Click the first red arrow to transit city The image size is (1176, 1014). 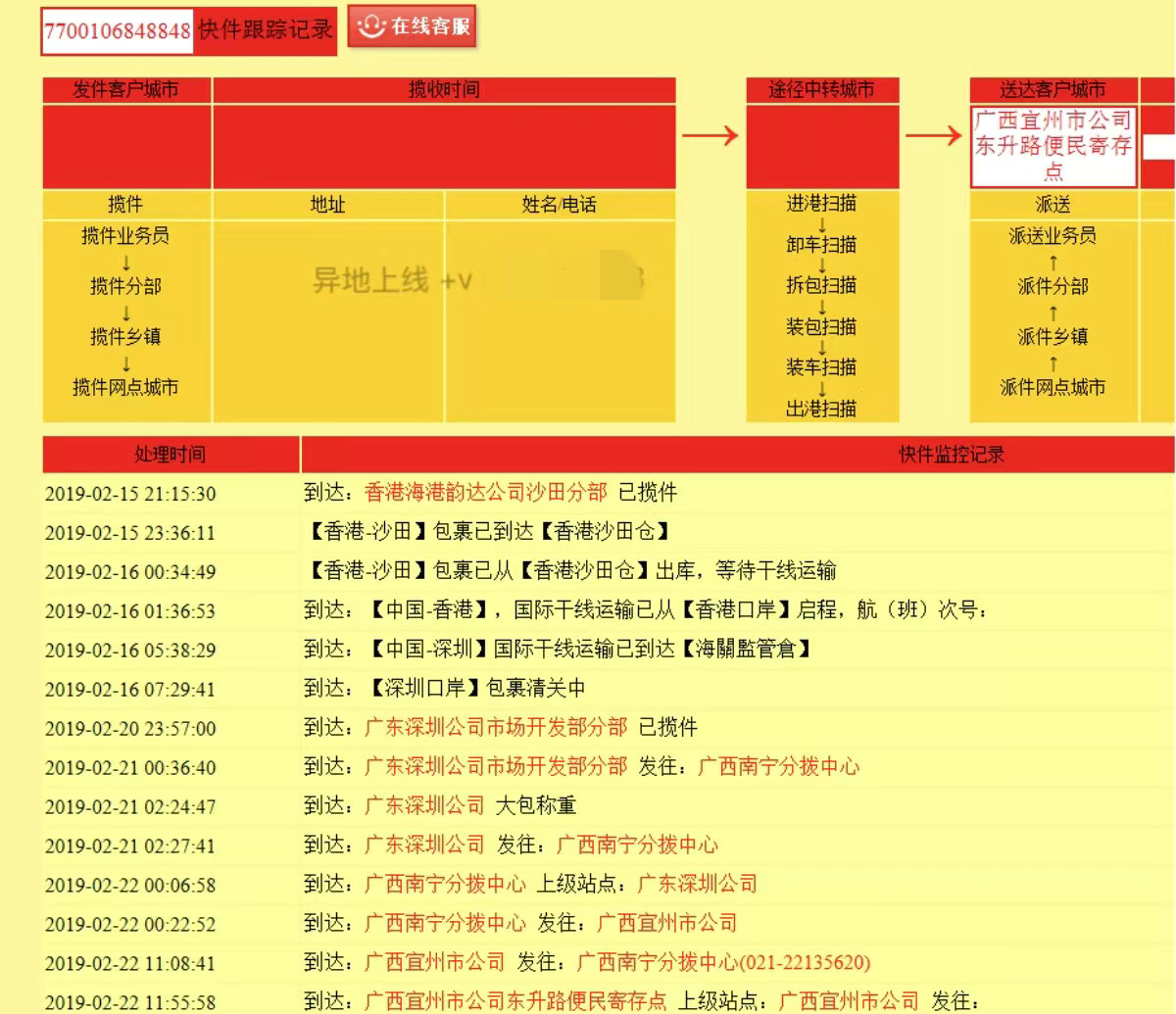pyautogui.click(x=710, y=136)
